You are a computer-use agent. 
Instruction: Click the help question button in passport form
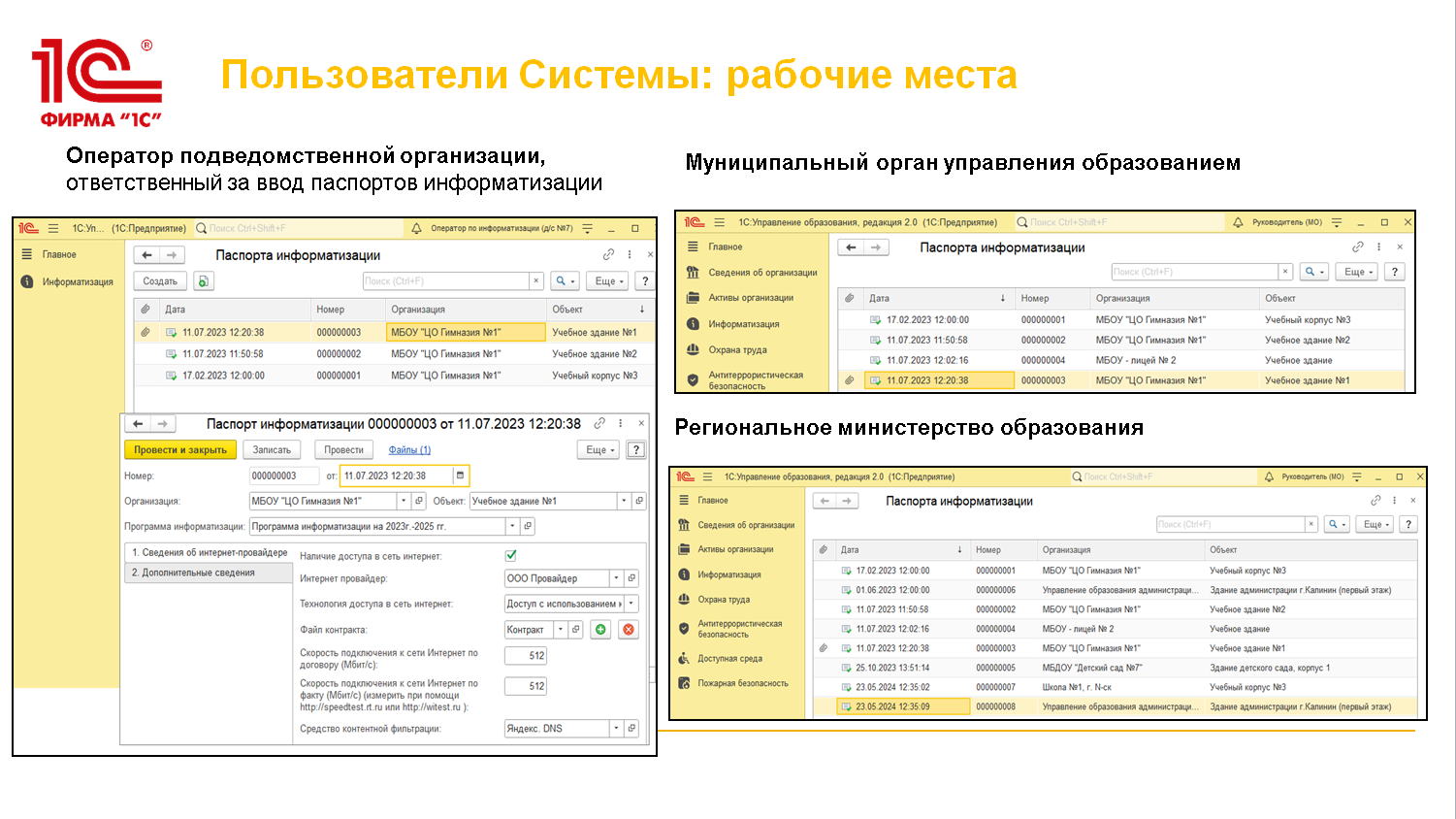tap(636, 449)
